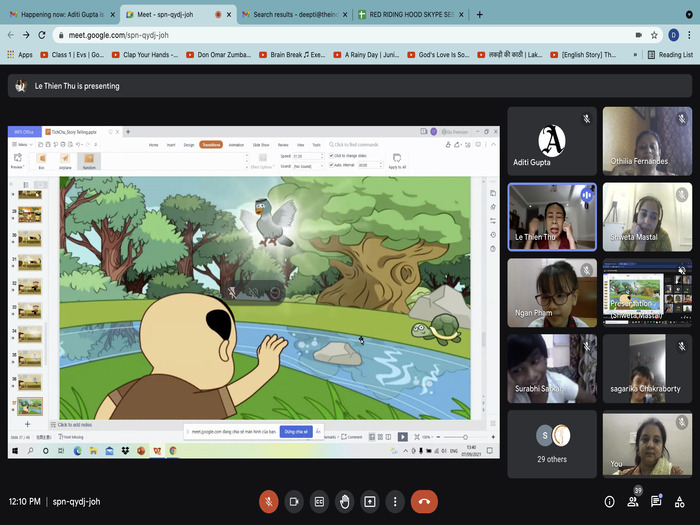
Task: Open the Design tab in WPS ribbon
Action: (x=189, y=145)
